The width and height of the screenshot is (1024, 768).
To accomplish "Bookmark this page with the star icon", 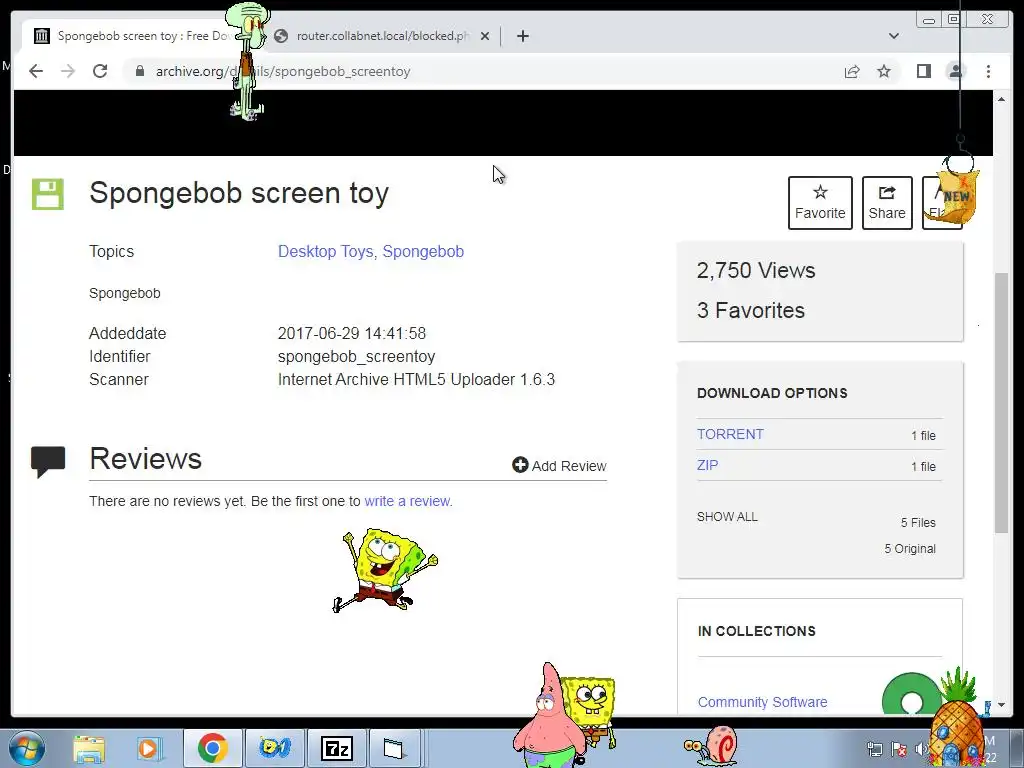I will [884, 71].
